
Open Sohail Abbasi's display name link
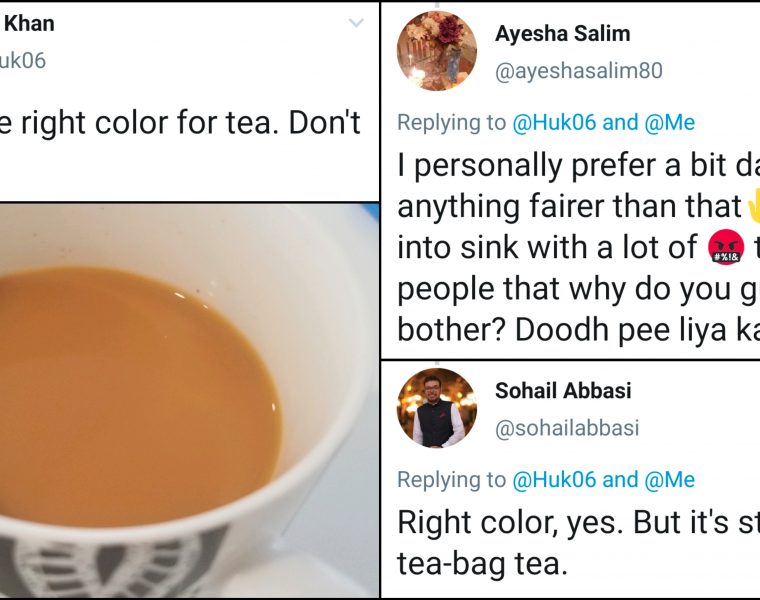[x=563, y=390]
